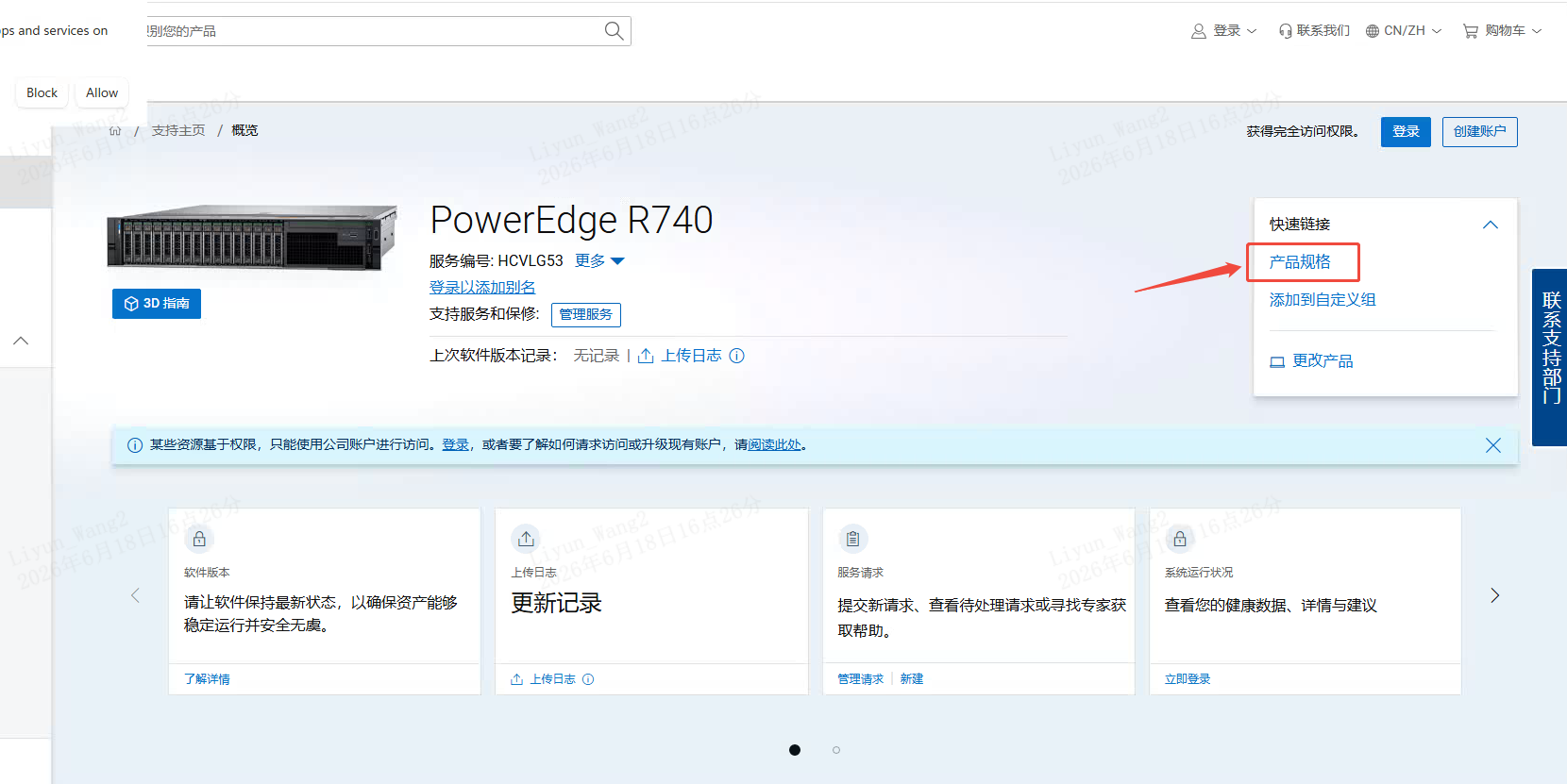Click the shopping cart icon
The image size is (1567, 784).
1471,31
